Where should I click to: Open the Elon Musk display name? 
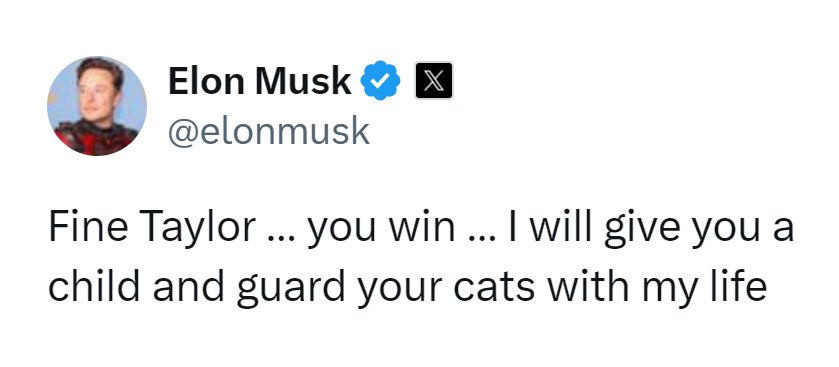coord(260,81)
